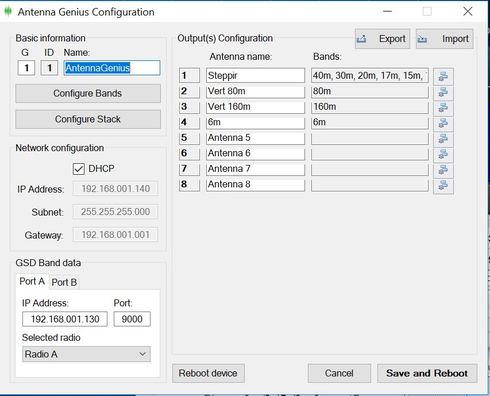The image size is (490, 396).
Task: Click the Antenna 6 name field
Action: pos(255,153)
